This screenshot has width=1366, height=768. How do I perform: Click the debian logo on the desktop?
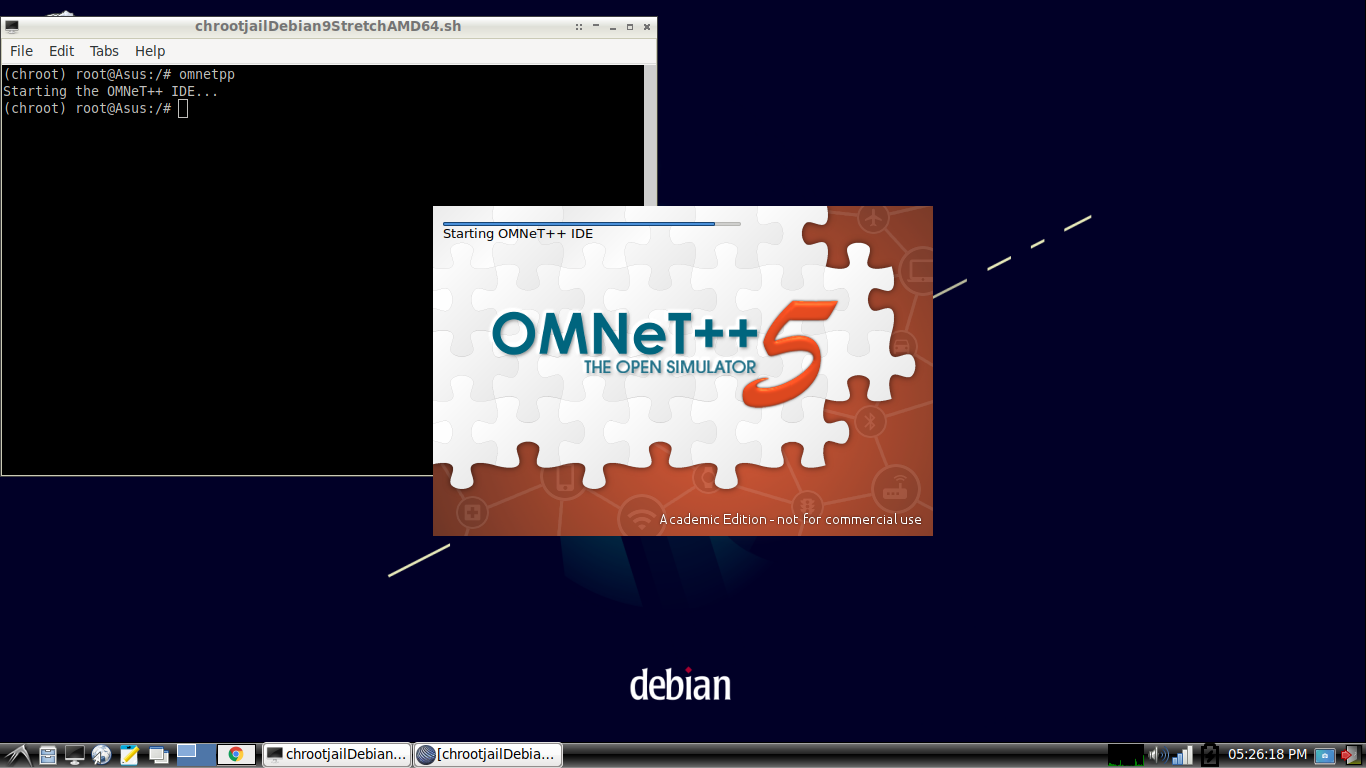click(680, 683)
